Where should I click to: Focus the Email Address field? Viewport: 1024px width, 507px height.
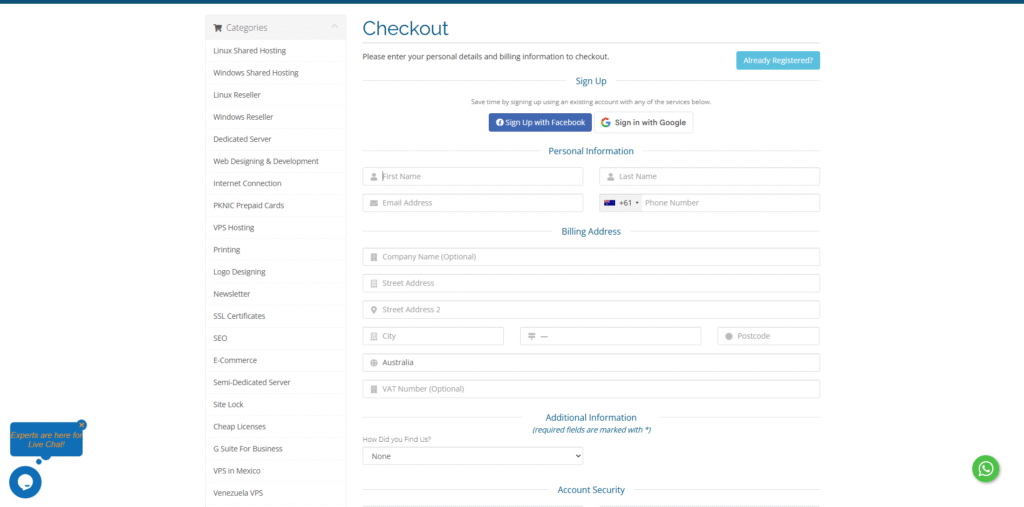tap(473, 203)
